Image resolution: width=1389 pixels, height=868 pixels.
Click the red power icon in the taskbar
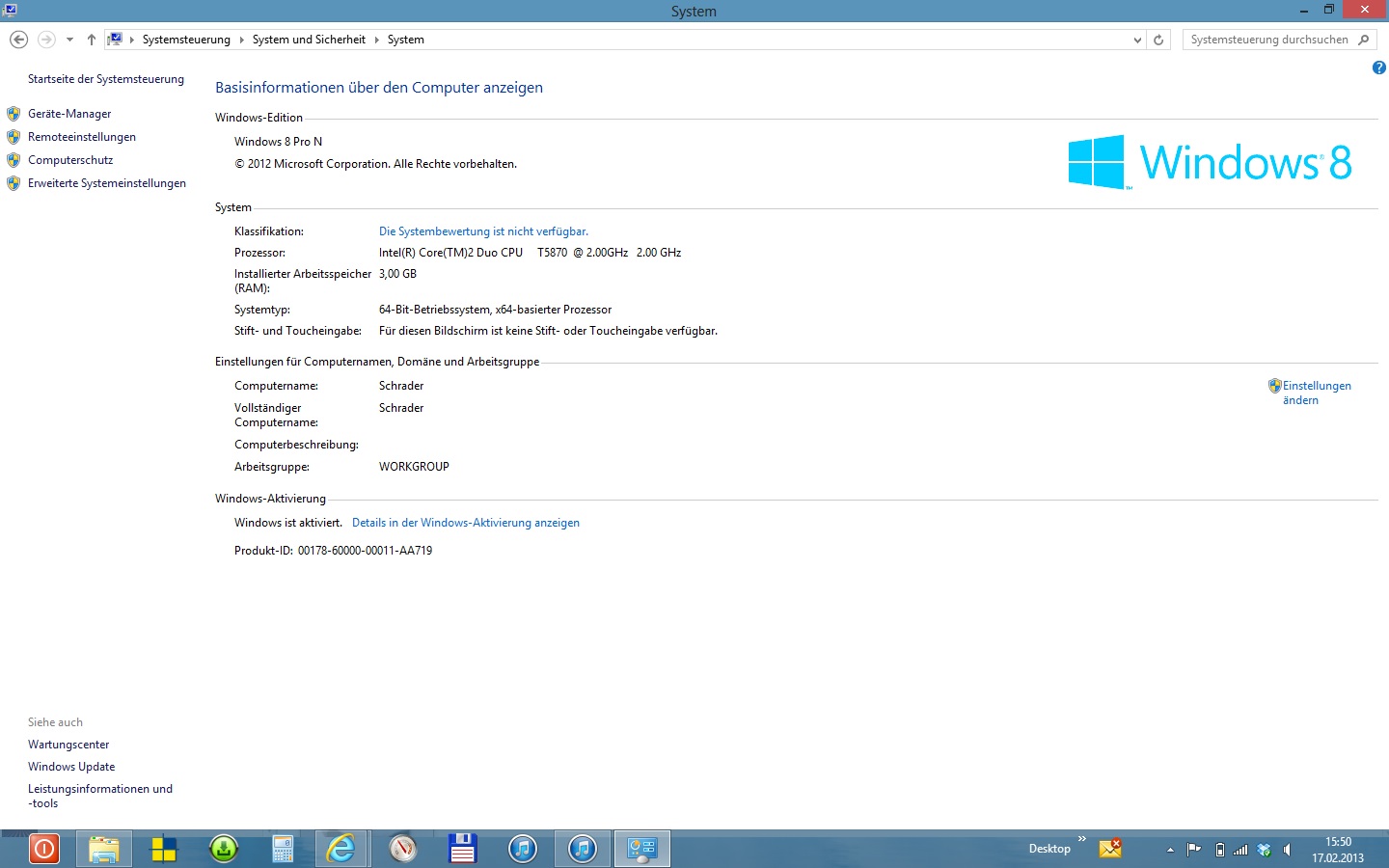[x=43, y=849]
